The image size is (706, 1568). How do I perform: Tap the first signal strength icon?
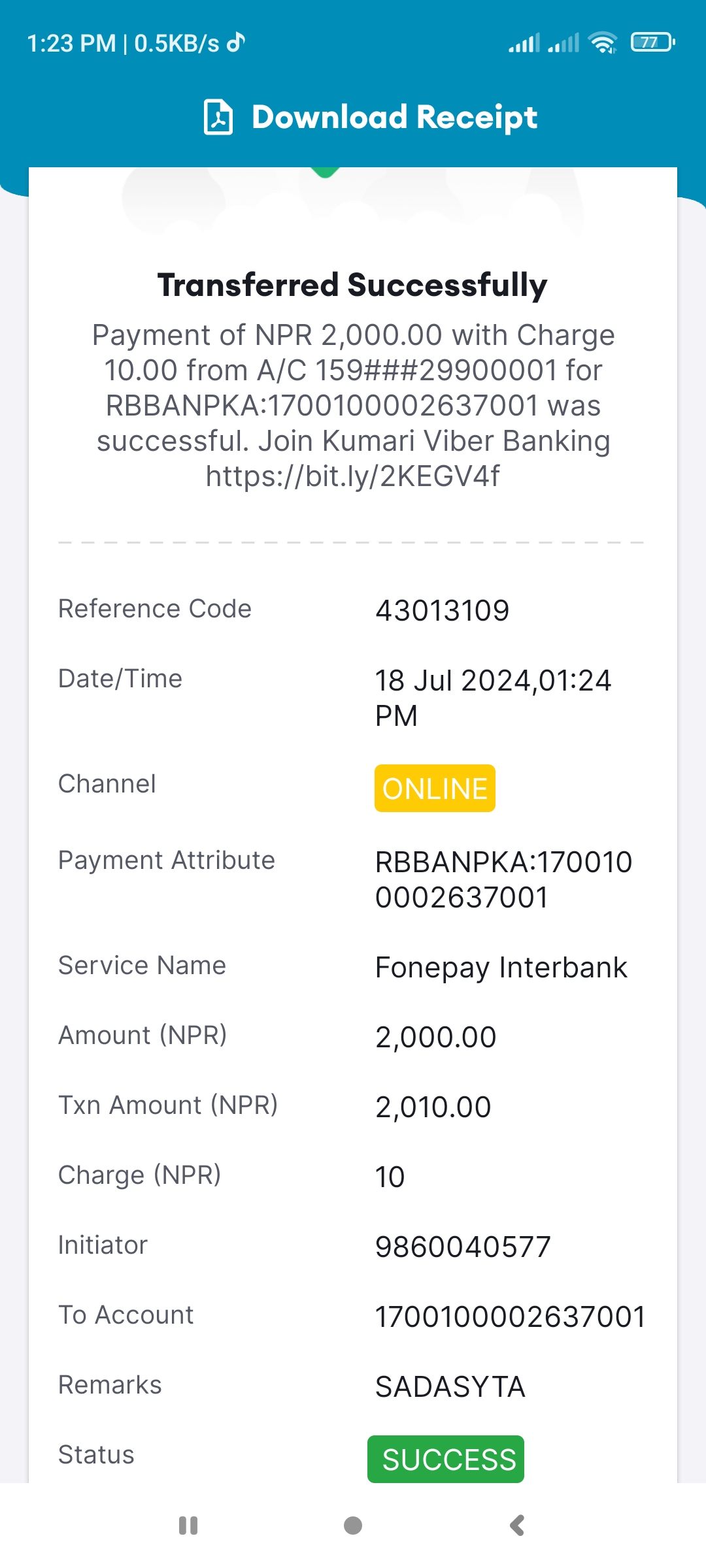[x=525, y=43]
